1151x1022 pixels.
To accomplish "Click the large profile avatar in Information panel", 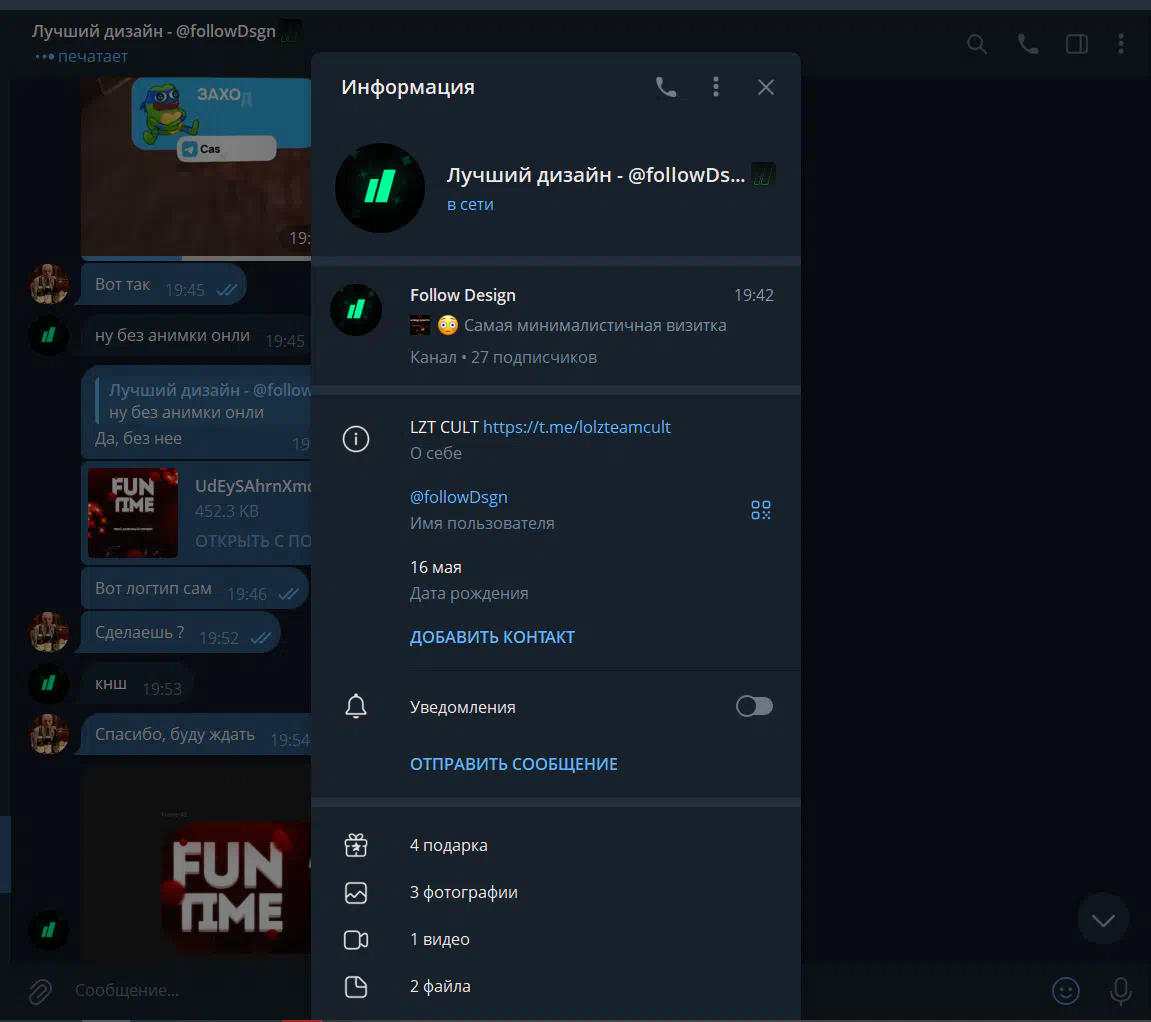I will pyautogui.click(x=380, y=187).
